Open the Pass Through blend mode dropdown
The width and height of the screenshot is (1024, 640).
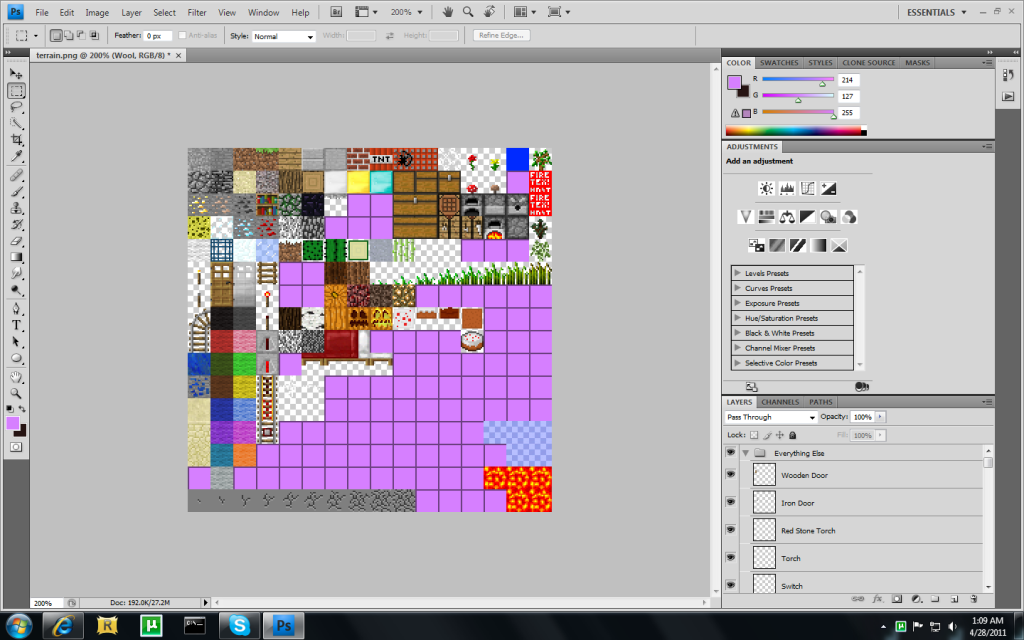tap(771, 417)
